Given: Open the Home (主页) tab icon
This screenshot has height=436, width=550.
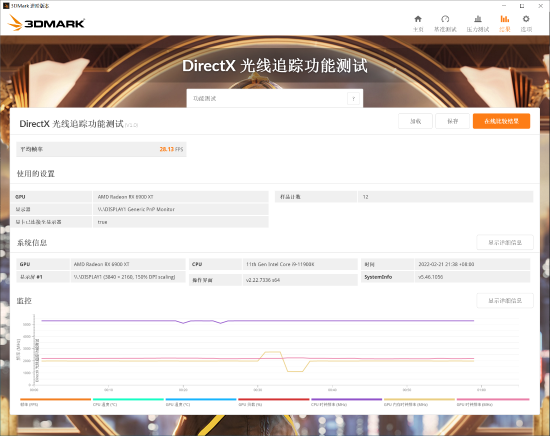Looking at the screenshot, I should (418, 19).
